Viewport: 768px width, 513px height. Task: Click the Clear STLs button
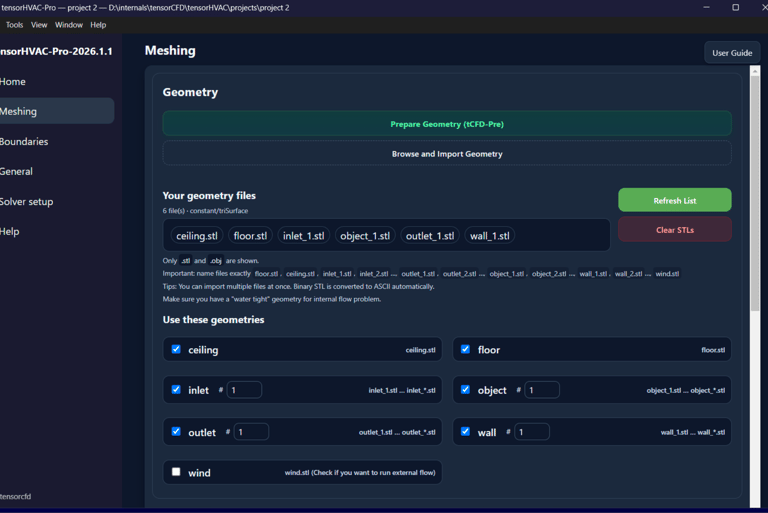coord(675,230)
